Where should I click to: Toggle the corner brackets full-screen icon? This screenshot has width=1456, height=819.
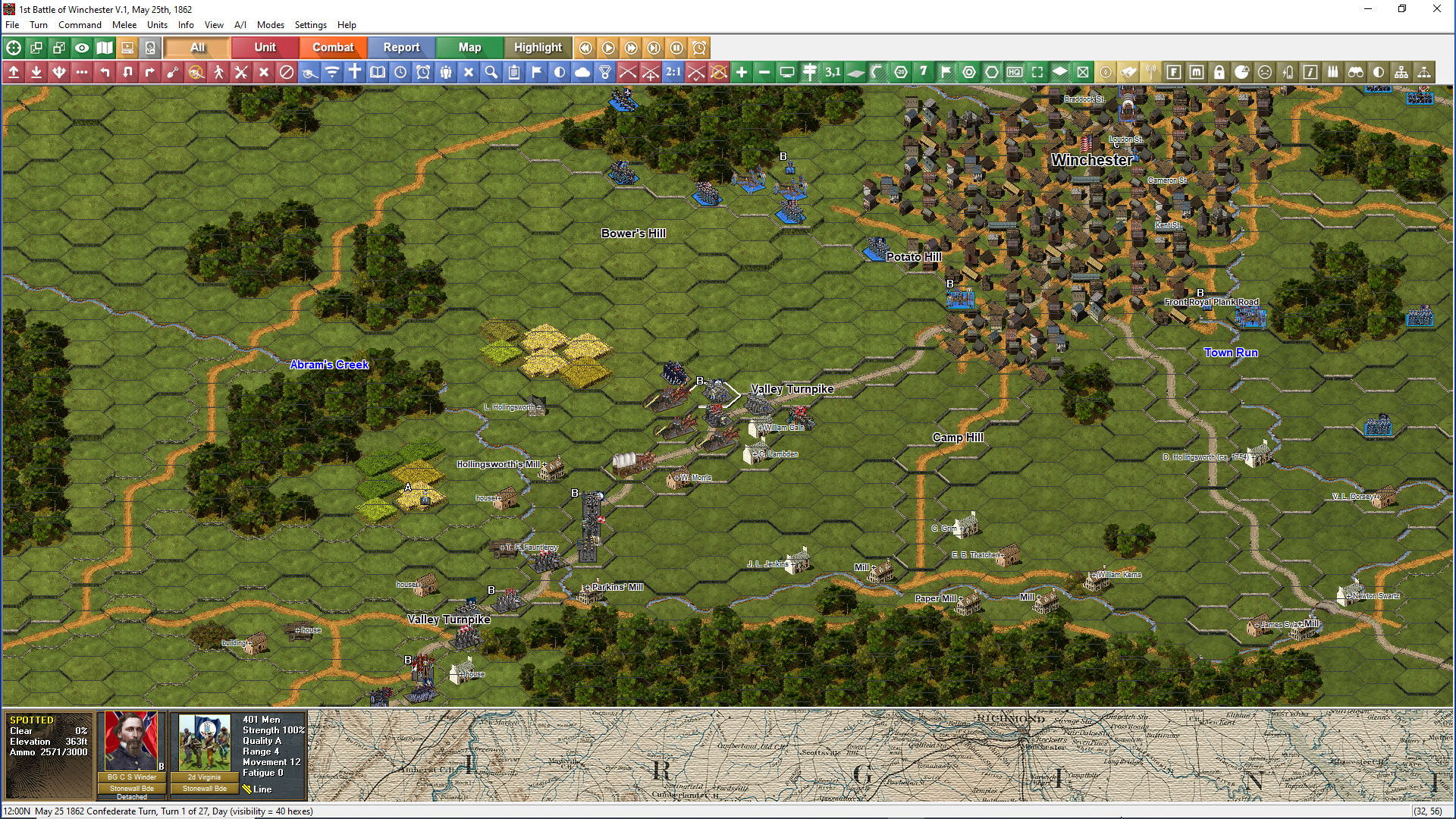tap(1037, 72)
